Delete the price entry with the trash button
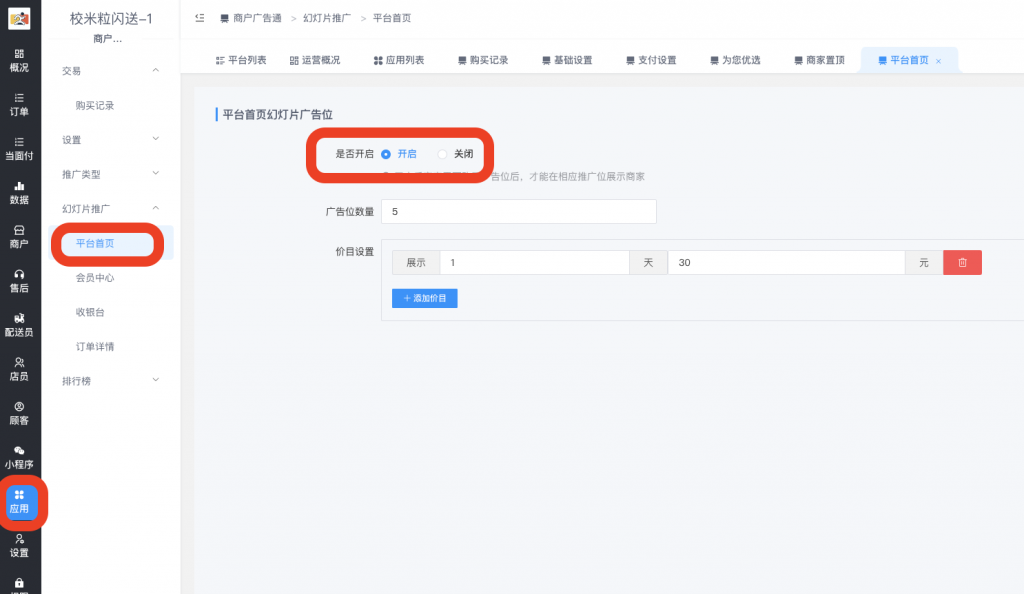The image size is (1024, 594). (961, 262)
